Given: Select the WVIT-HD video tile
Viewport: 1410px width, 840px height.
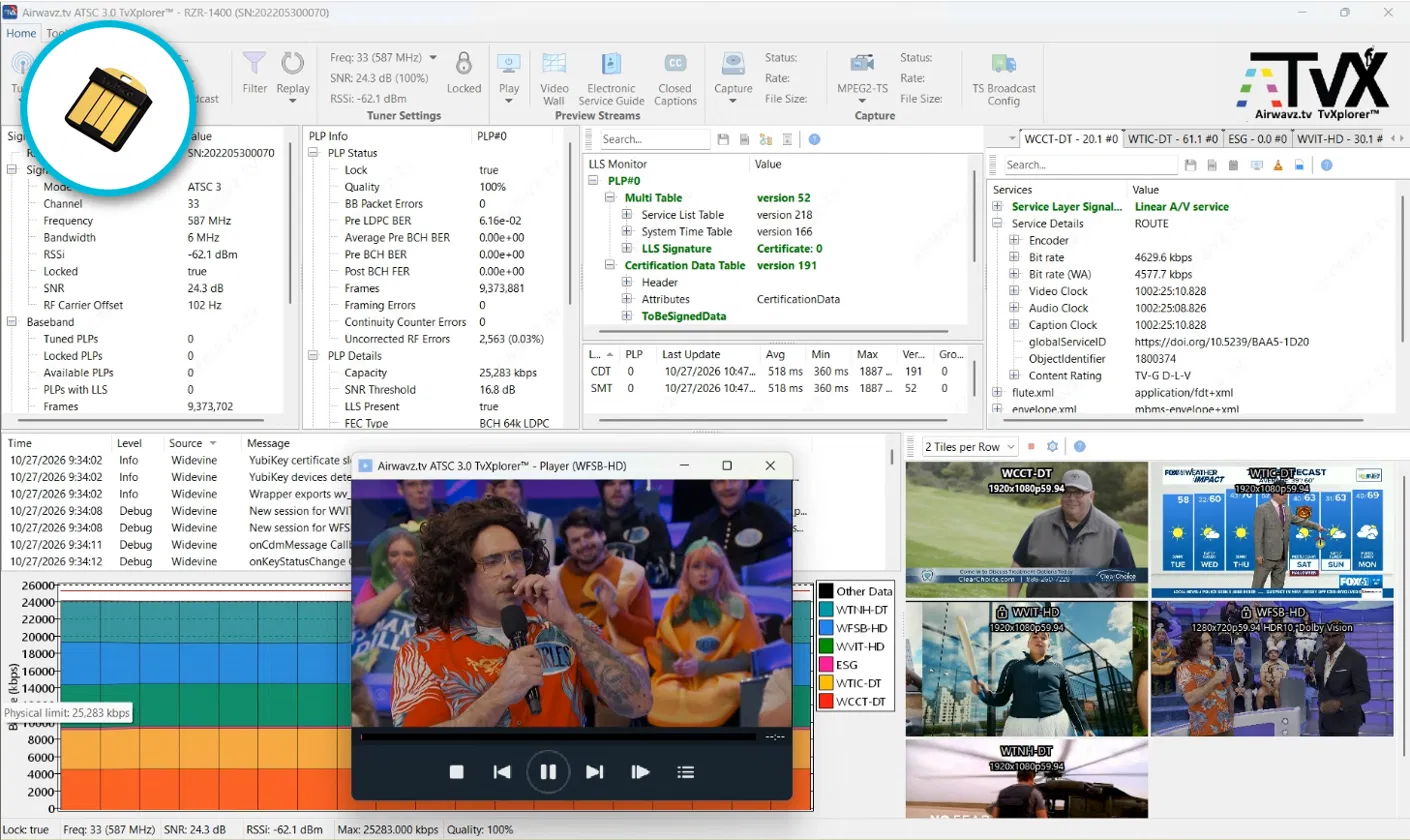Looking at the screenshot, I should click(x=1026, y=669).
